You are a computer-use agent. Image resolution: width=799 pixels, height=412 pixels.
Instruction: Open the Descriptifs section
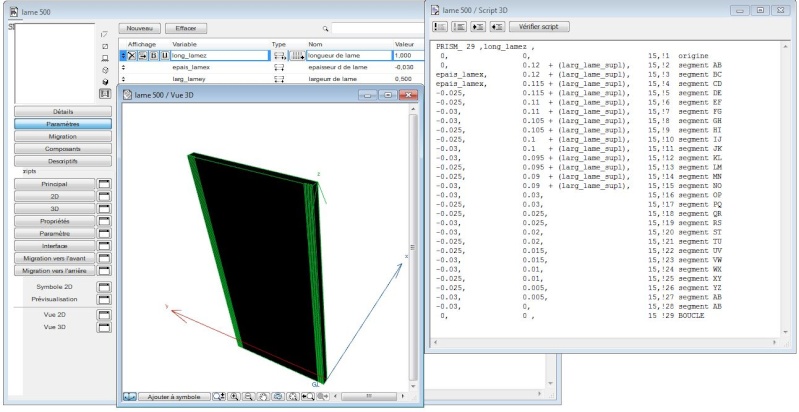coord(63,161)
